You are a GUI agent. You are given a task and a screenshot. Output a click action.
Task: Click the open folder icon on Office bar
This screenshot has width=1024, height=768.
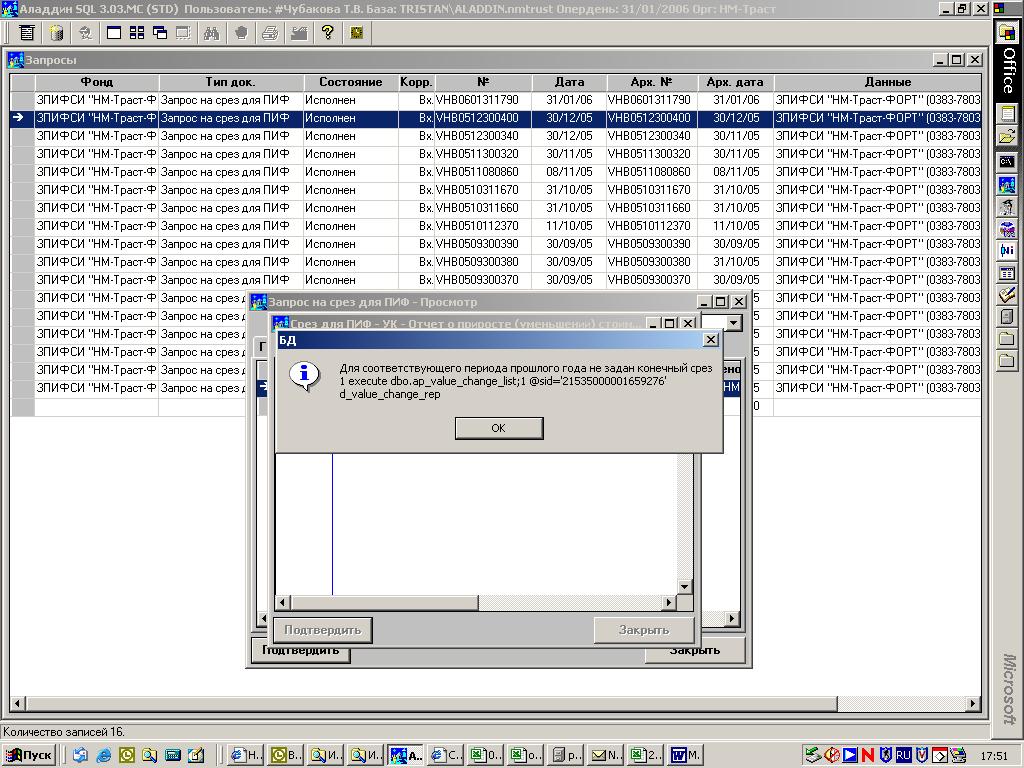click(1007, 136)
